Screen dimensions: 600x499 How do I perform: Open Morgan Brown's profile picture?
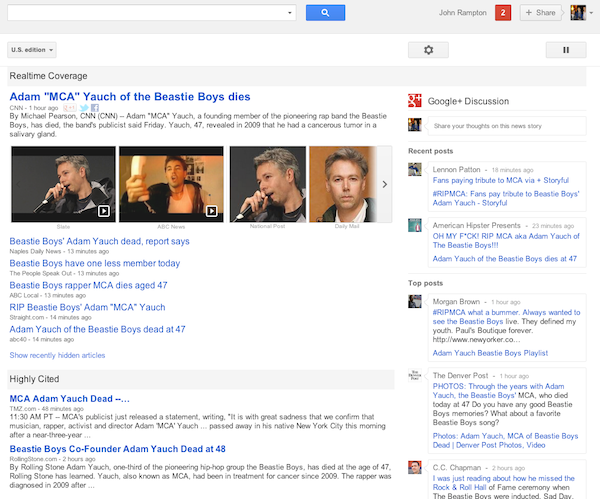point(415,301)
